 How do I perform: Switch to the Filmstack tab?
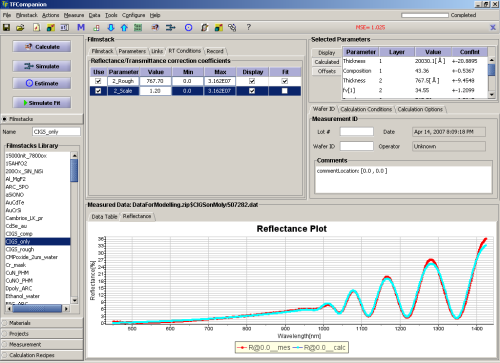click(x=102, y=51)
